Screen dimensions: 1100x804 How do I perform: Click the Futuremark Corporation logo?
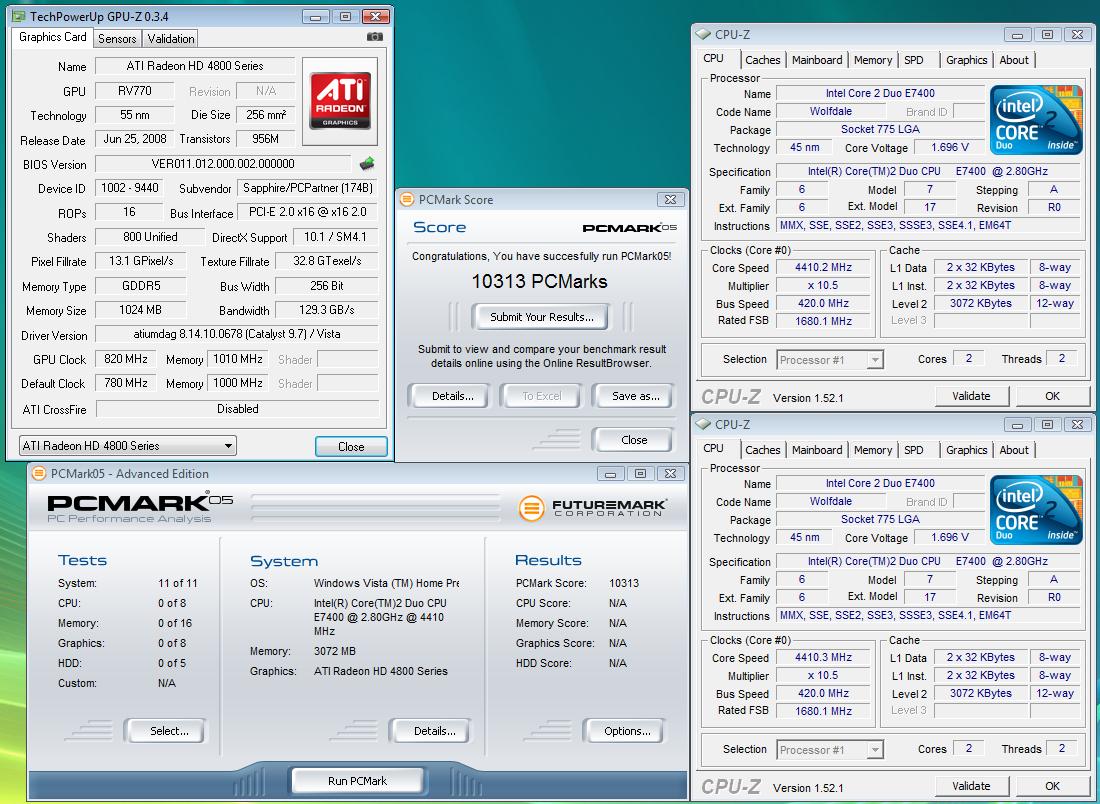tap(593, 507)
